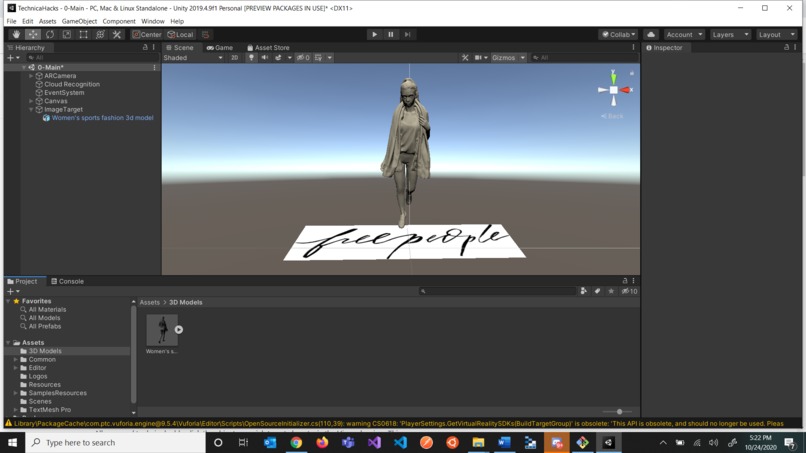Click the Step frame button

[x=407, y=34]
